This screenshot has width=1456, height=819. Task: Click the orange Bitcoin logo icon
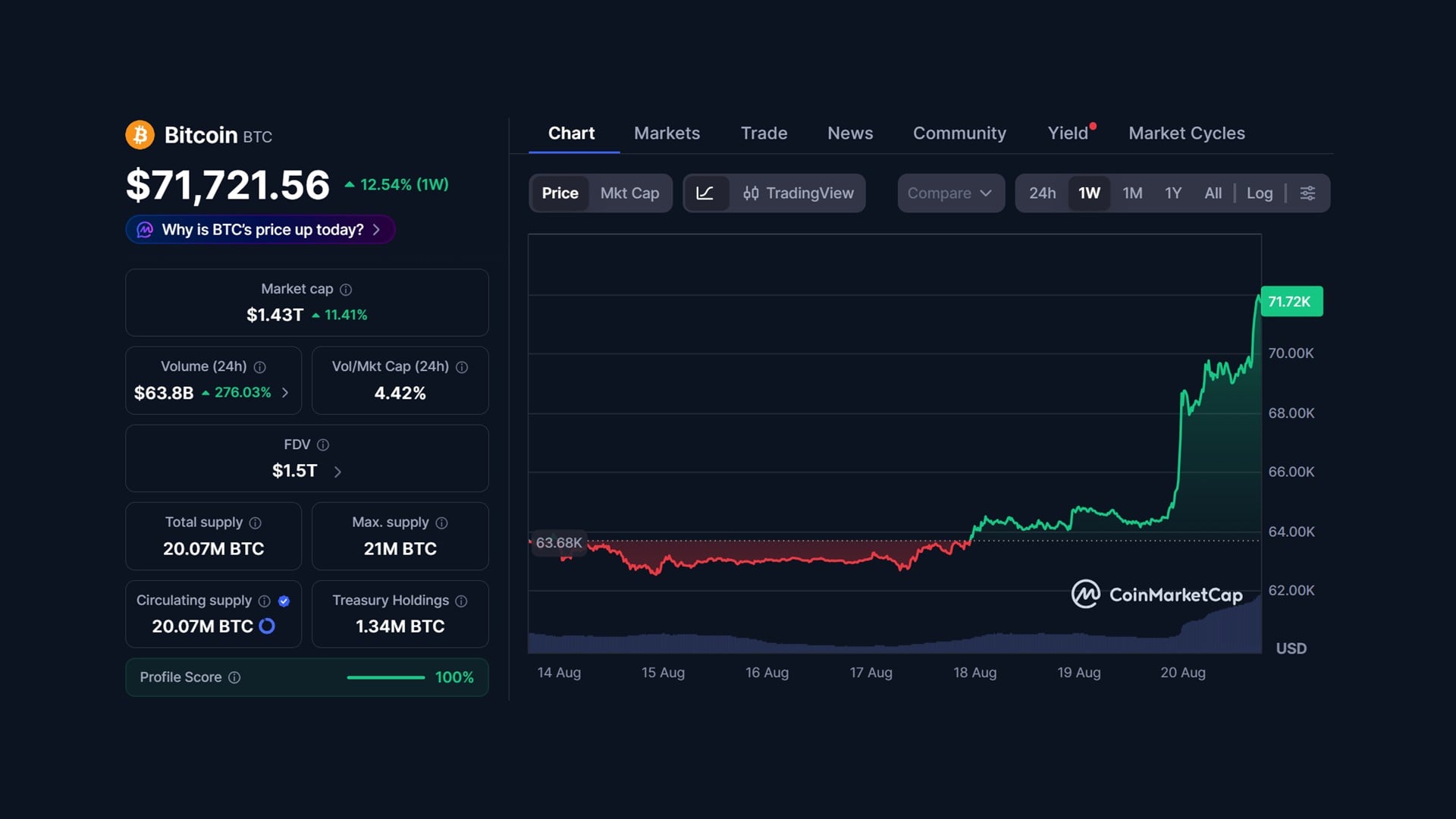click(x=140, y=135)
